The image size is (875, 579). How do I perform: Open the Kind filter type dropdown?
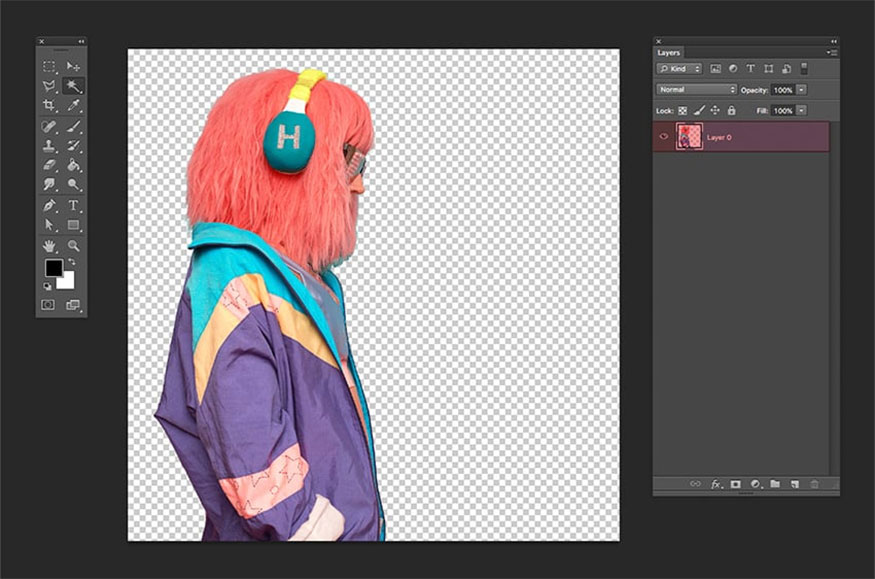(x=679, y=69)
